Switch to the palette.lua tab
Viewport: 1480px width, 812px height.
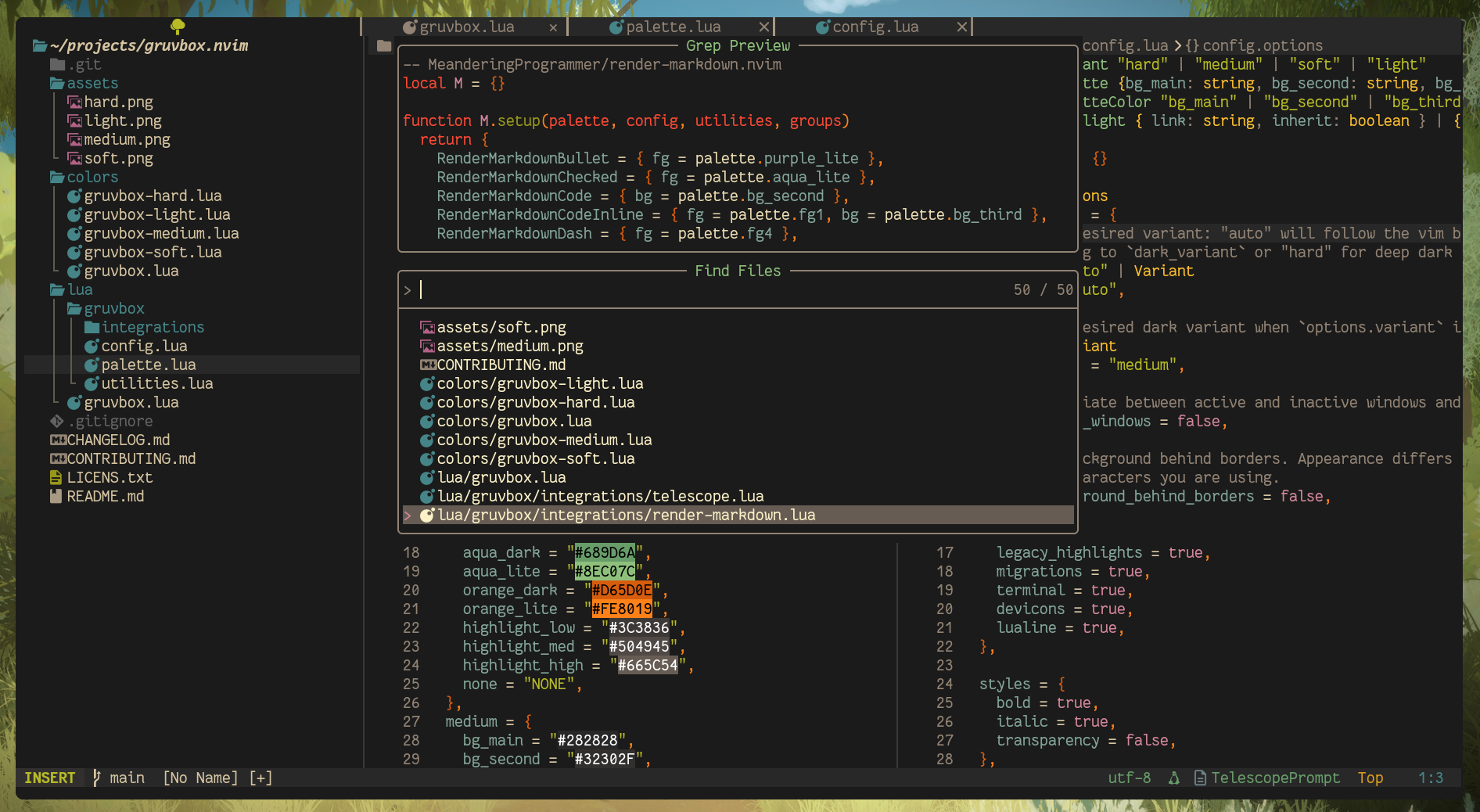(674, 27)
